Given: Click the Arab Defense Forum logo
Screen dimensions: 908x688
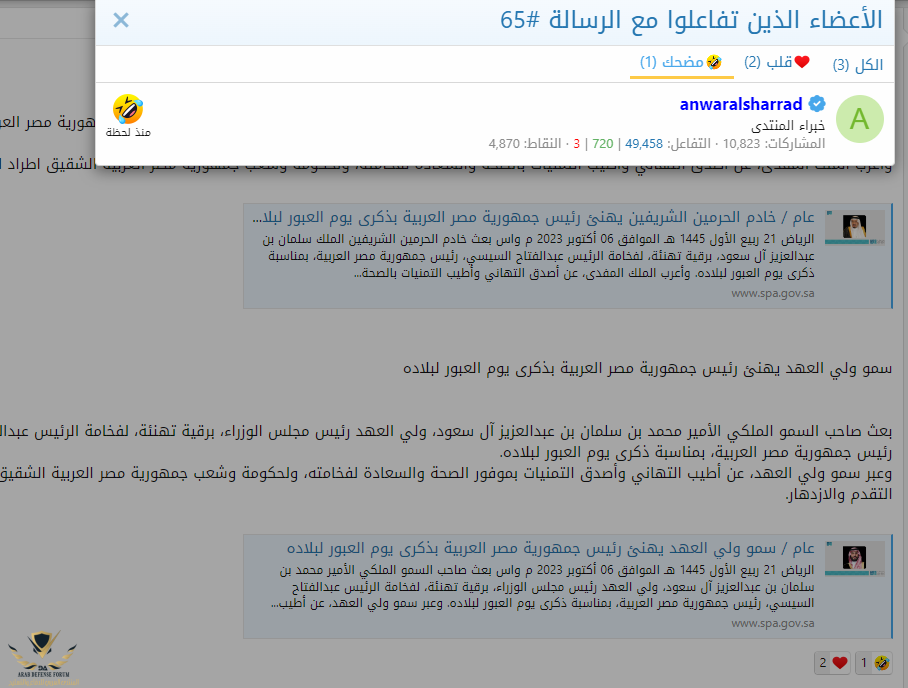Looking at the screenshot, I should [42, 658].
